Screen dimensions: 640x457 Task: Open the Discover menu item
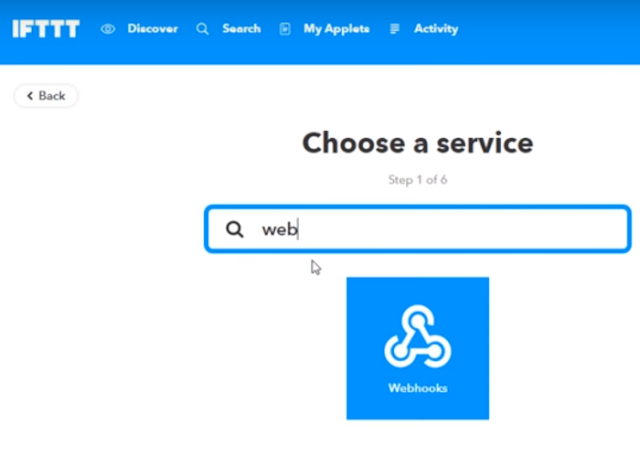pos(153,29)
